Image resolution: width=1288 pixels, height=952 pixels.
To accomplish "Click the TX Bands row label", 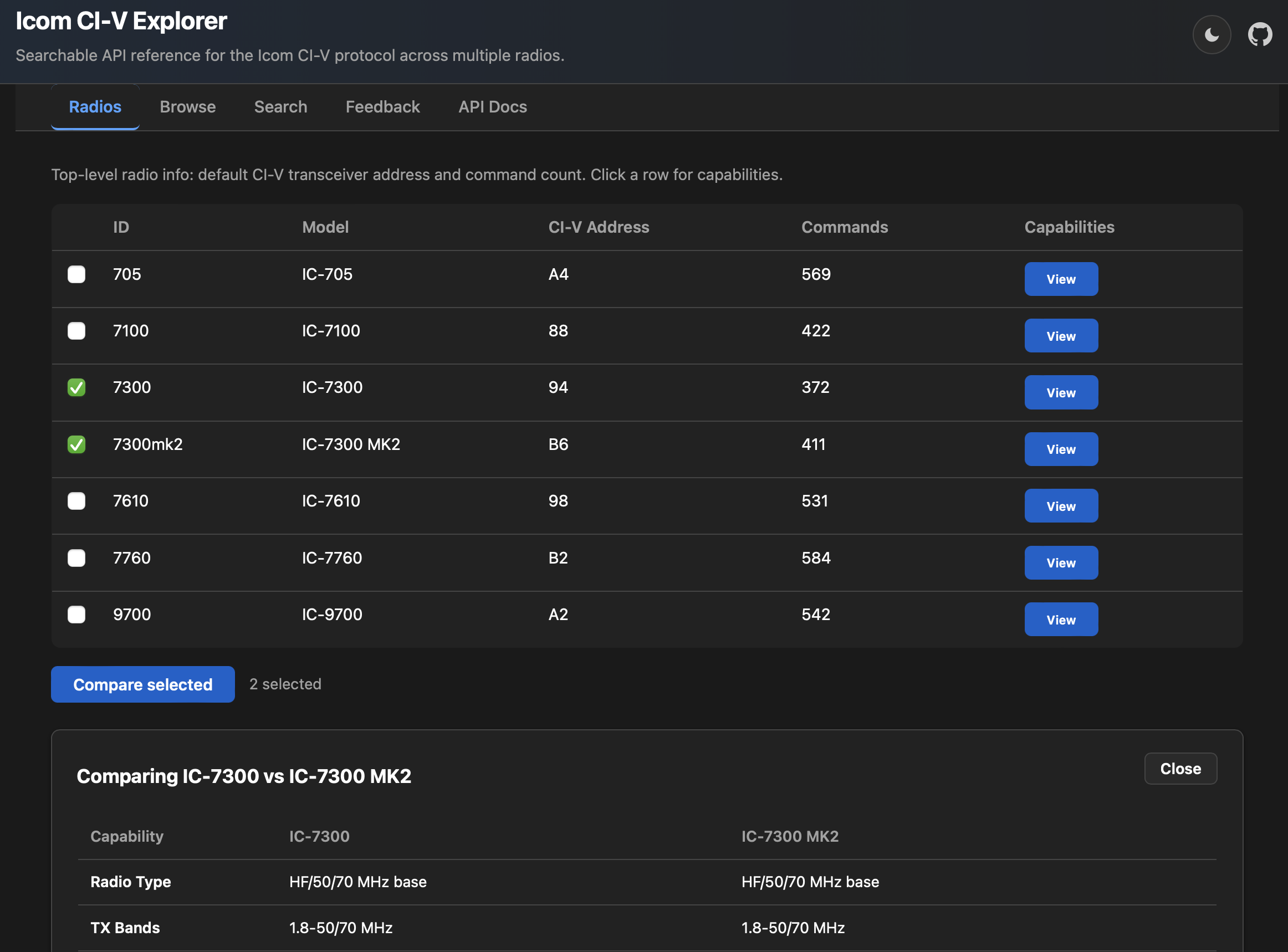I will 125,928.
